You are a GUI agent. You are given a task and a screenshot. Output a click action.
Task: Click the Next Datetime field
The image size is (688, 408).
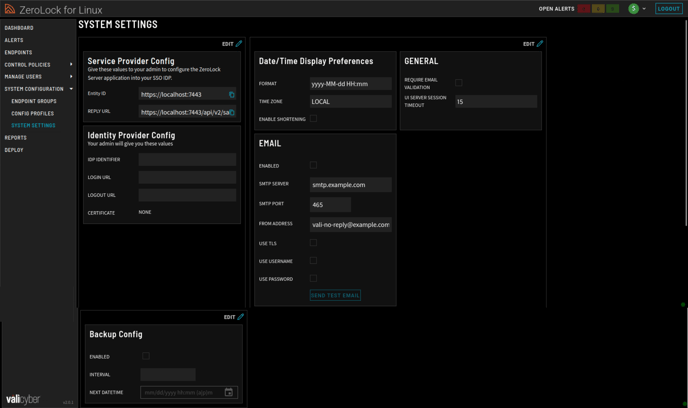coord(189,392)
